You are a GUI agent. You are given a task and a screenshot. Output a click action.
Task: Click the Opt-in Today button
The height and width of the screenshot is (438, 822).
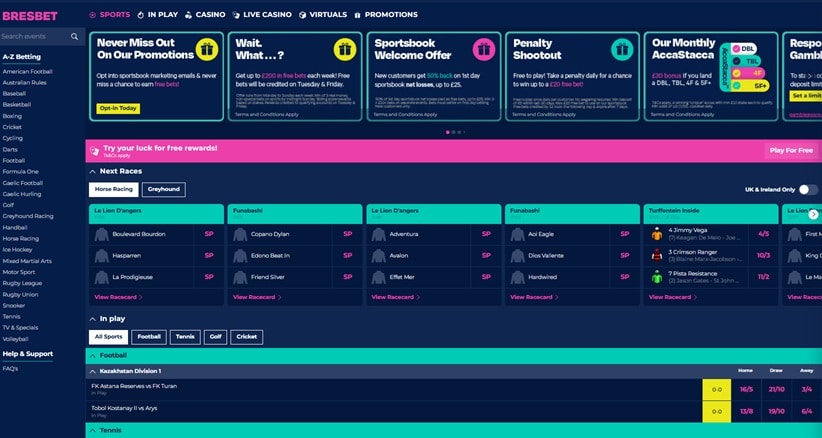tap(118, 108)
